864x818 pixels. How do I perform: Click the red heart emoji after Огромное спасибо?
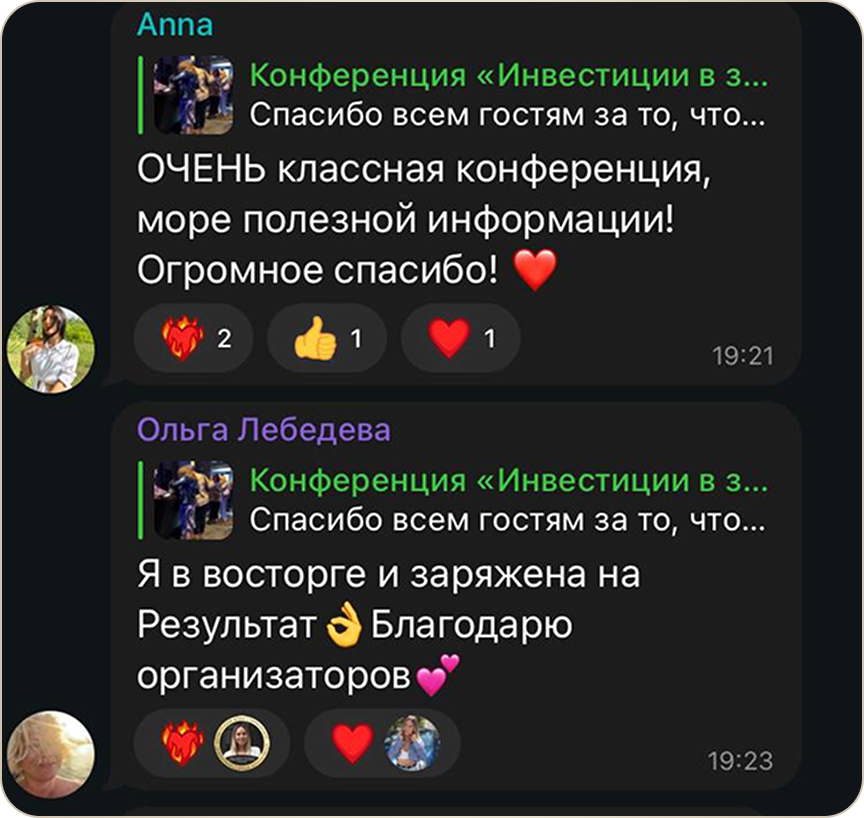pyautogui.click(x=535, y=269)
